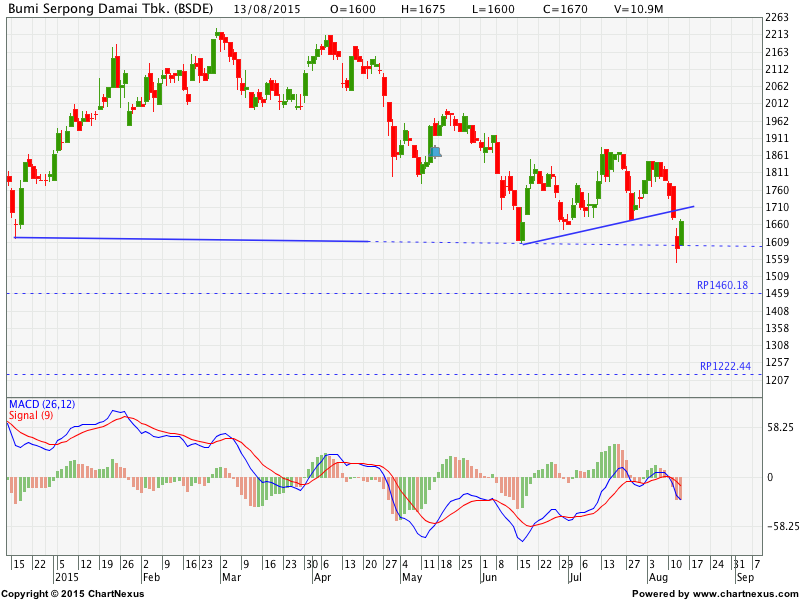800x600 pixels.
Task: Select the rising blue trendline from June lows
Action: click(x=608, y=225)
